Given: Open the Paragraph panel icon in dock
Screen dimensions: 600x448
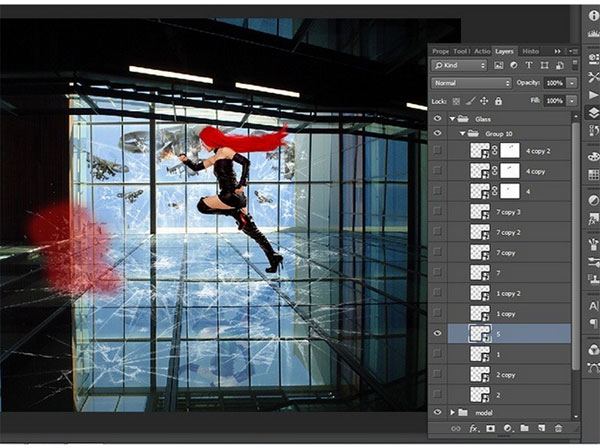Looking at the screenshot, I should point(593,324).
